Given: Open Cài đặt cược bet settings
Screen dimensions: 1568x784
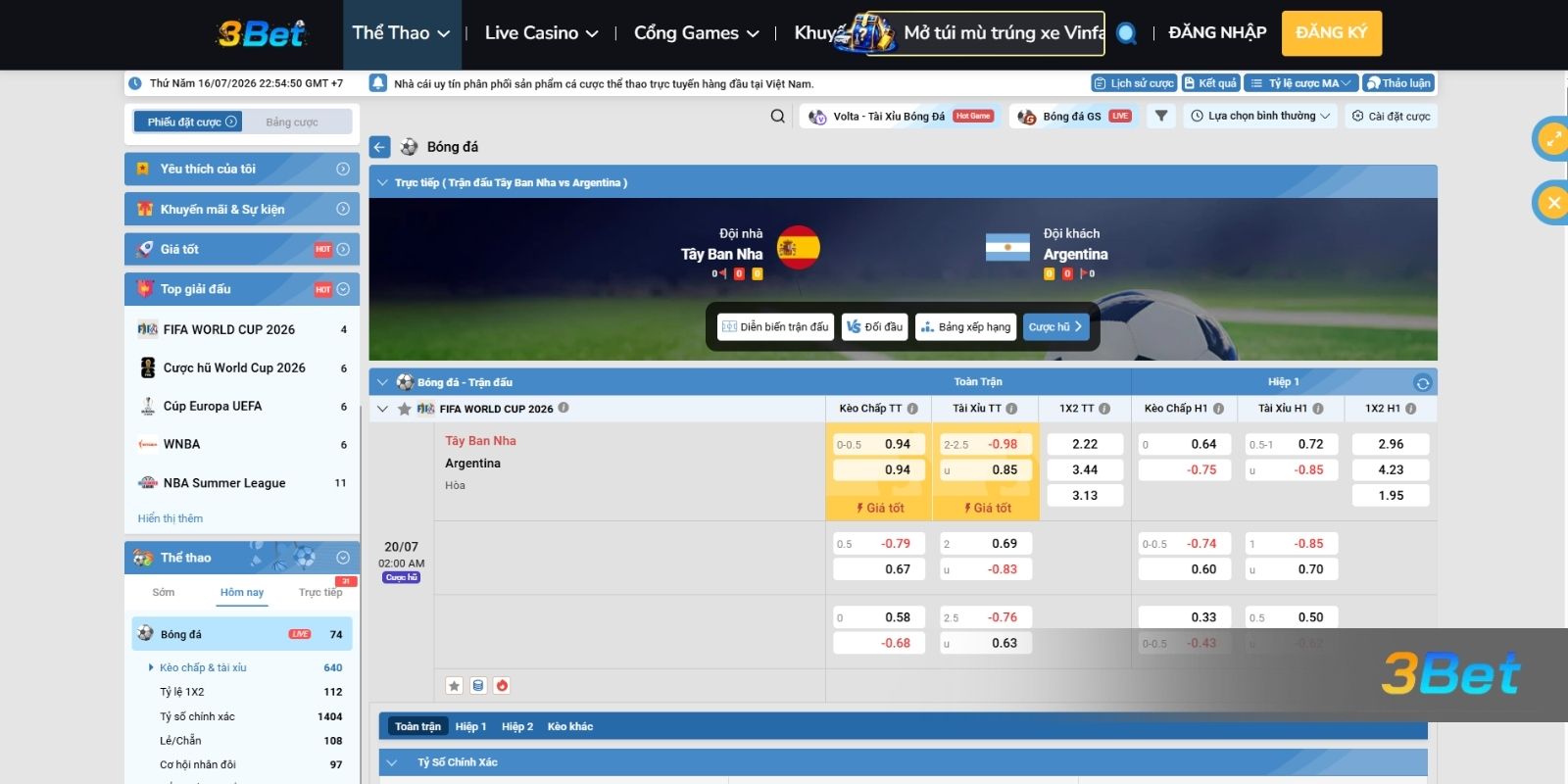Looking at the screenshot, I should 1391,116.
